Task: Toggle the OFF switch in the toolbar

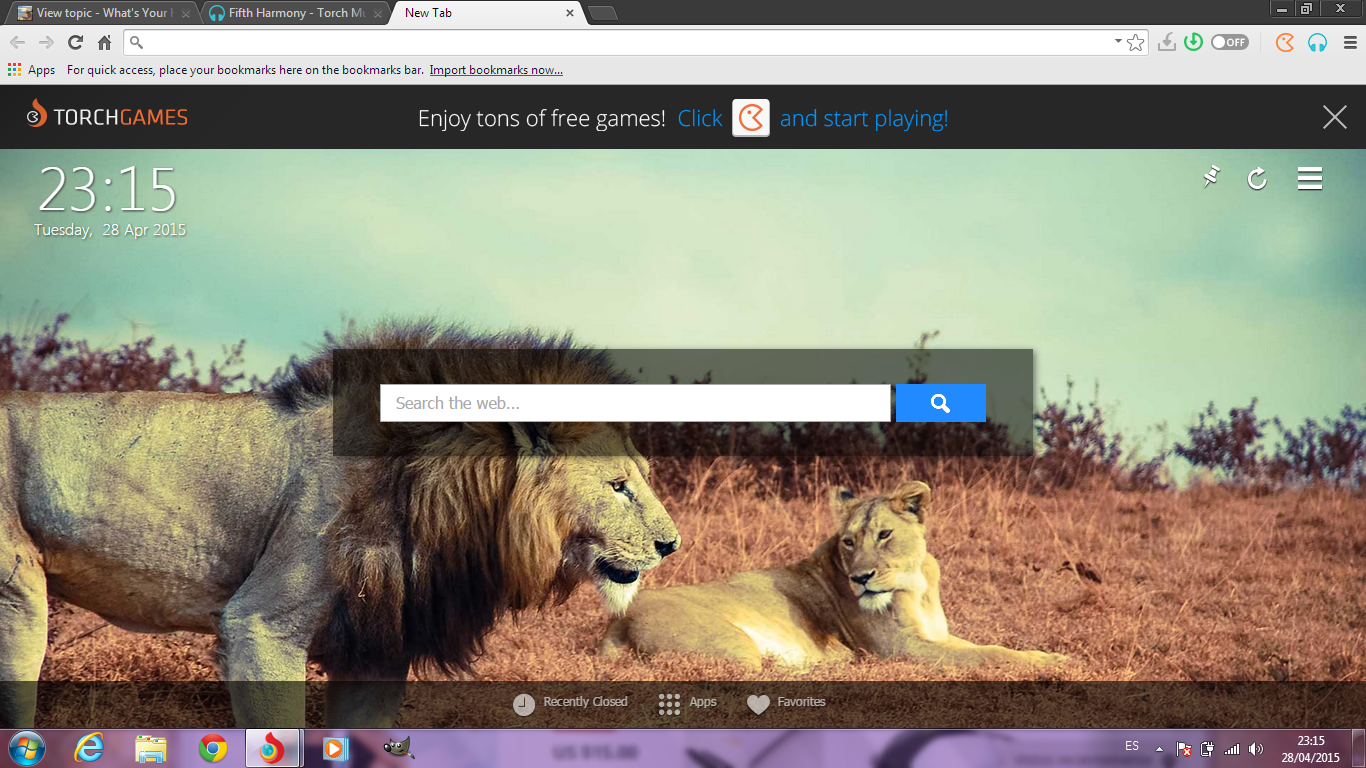Action: click(1229, 42)
